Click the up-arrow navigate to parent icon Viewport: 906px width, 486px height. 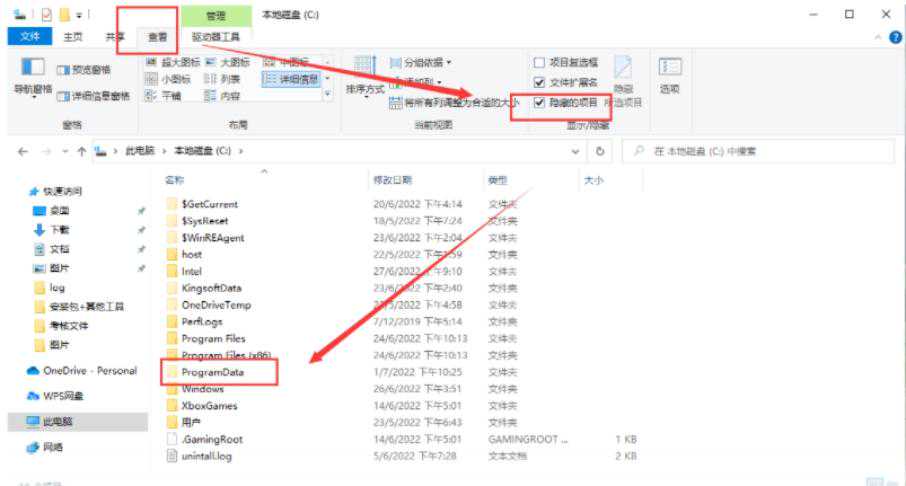click(82, 151)
